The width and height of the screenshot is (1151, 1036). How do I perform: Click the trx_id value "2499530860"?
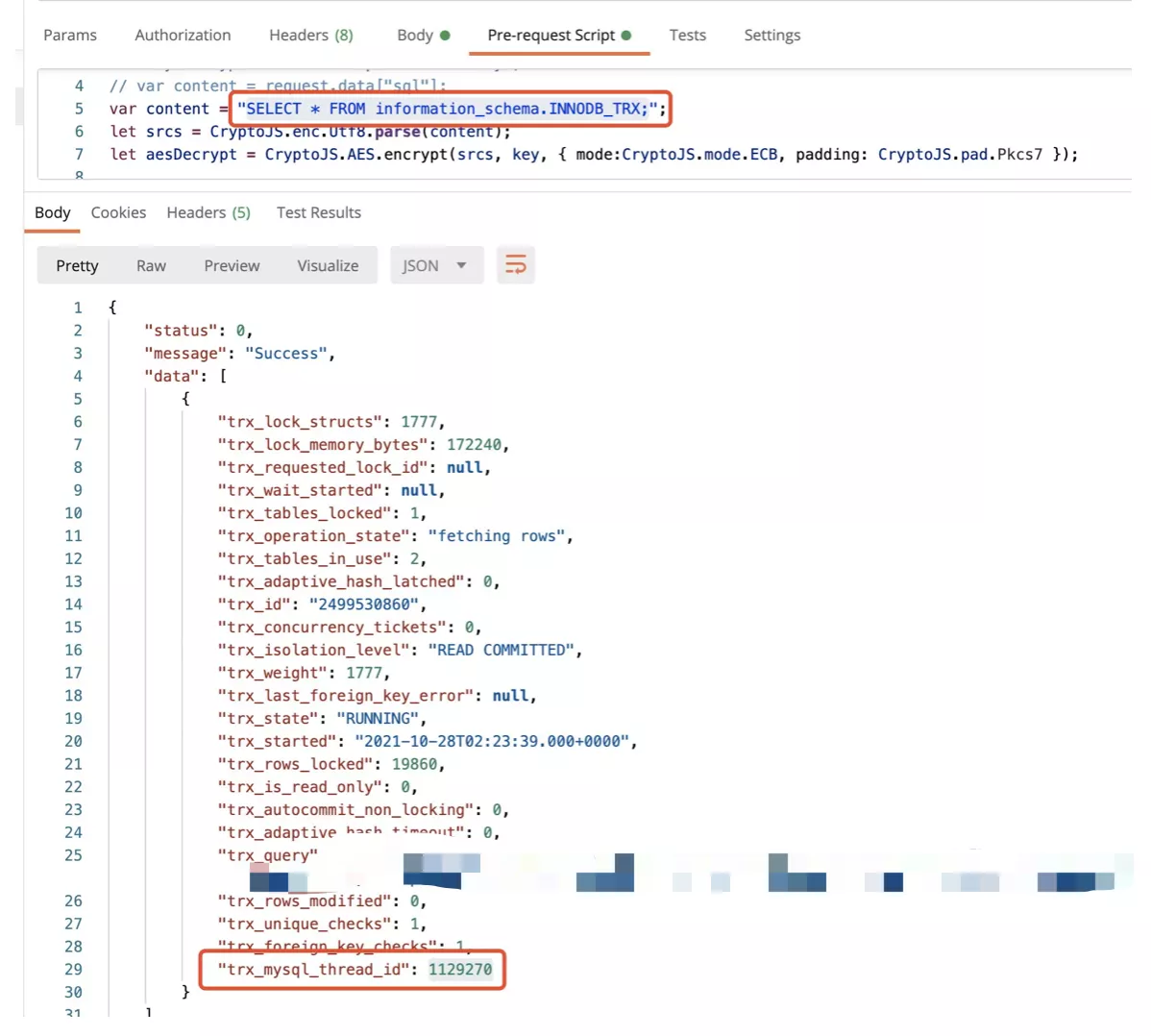tap(364, 604)
